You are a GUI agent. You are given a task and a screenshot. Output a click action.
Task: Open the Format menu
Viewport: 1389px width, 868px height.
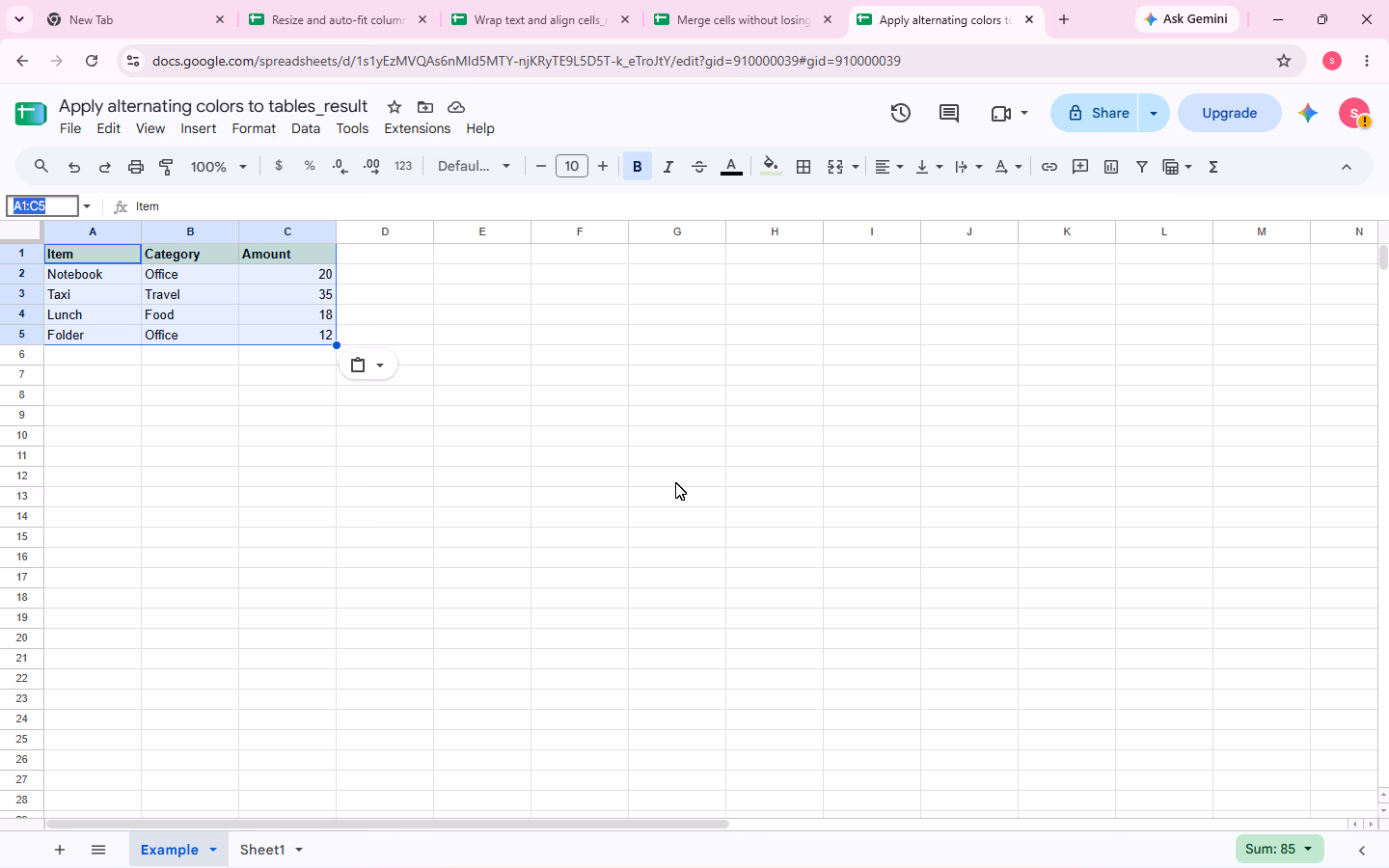pos(254,128)
